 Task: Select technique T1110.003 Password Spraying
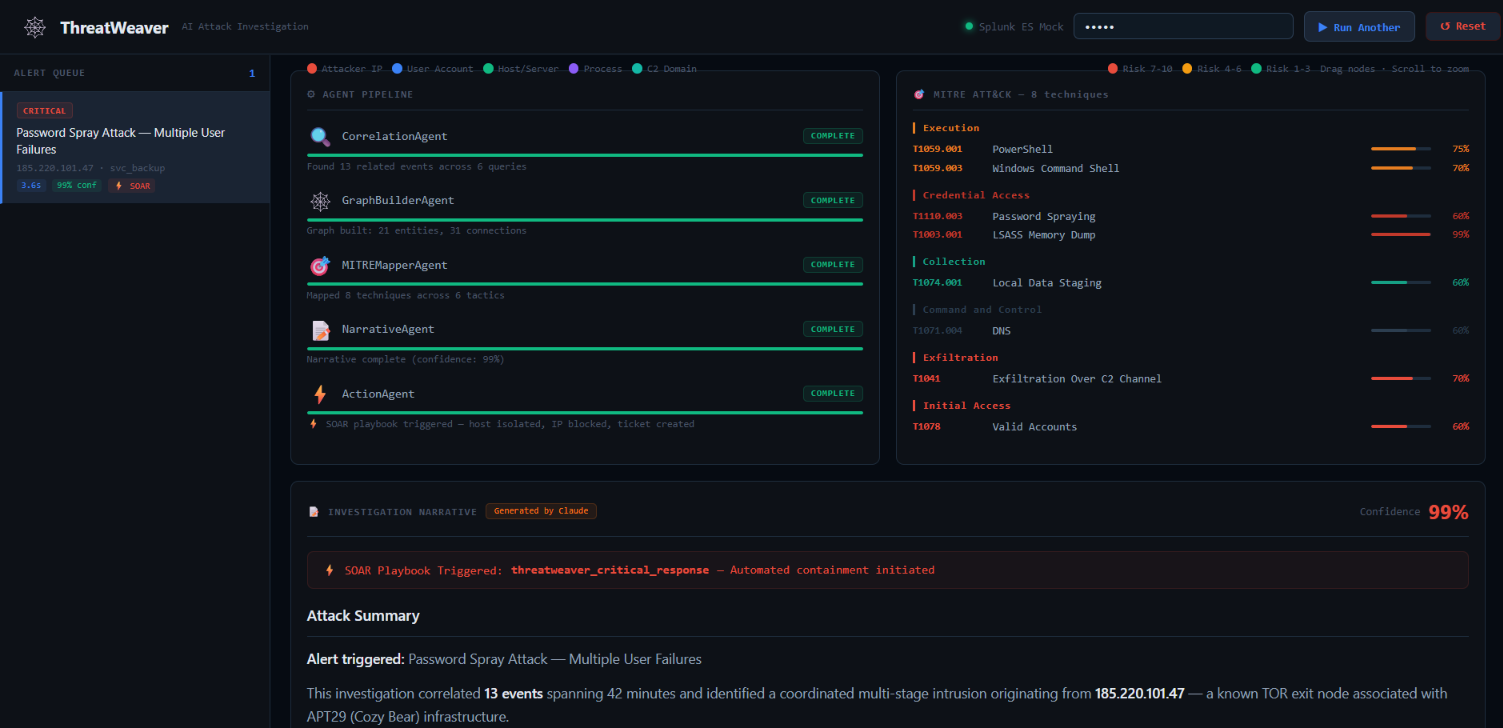point(1190,216)
